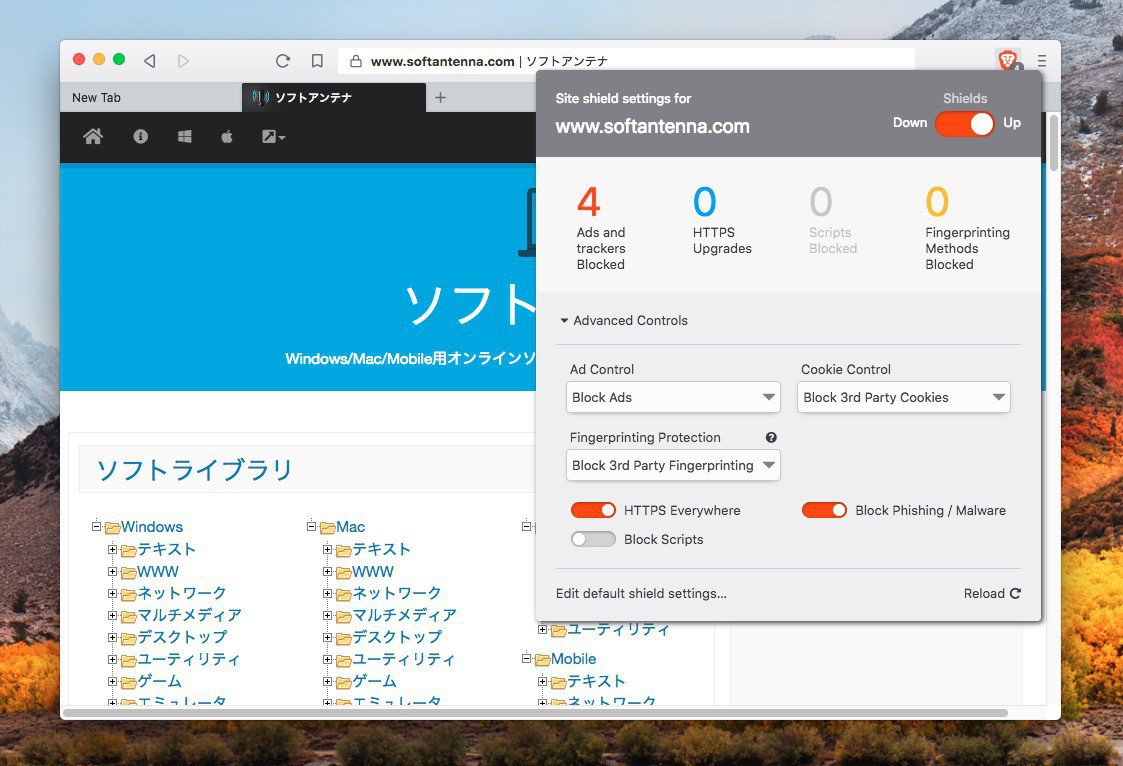Expand テキスト node under Windows
Screen dimensions: 1123x766
112,549
